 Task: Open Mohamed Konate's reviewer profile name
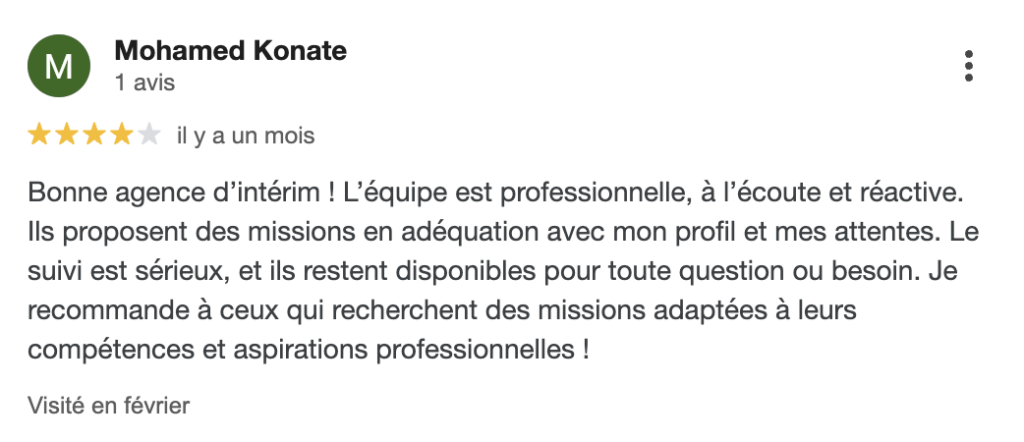click(231, 50)
